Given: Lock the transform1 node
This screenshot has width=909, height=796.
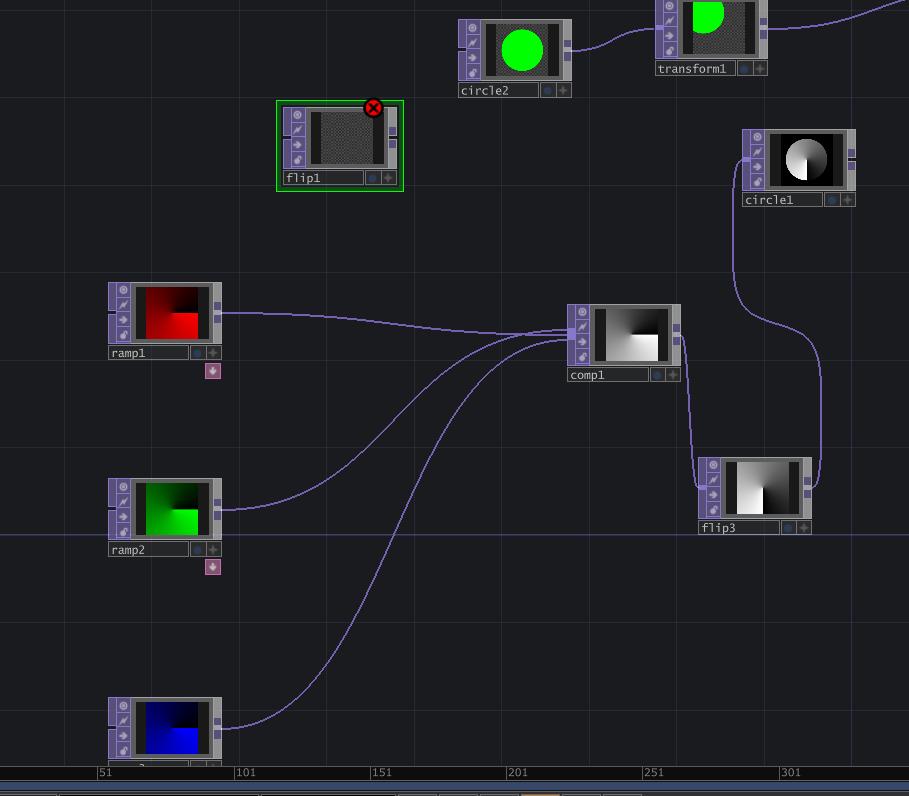Looking at the screenshot, I should pos(670,51).
